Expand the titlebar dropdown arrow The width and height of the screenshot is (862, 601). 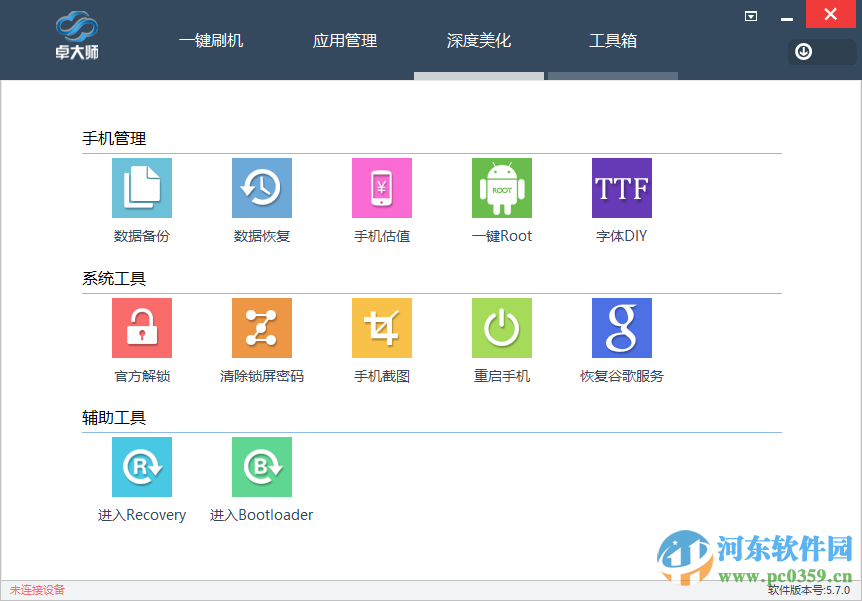point(750,16)
